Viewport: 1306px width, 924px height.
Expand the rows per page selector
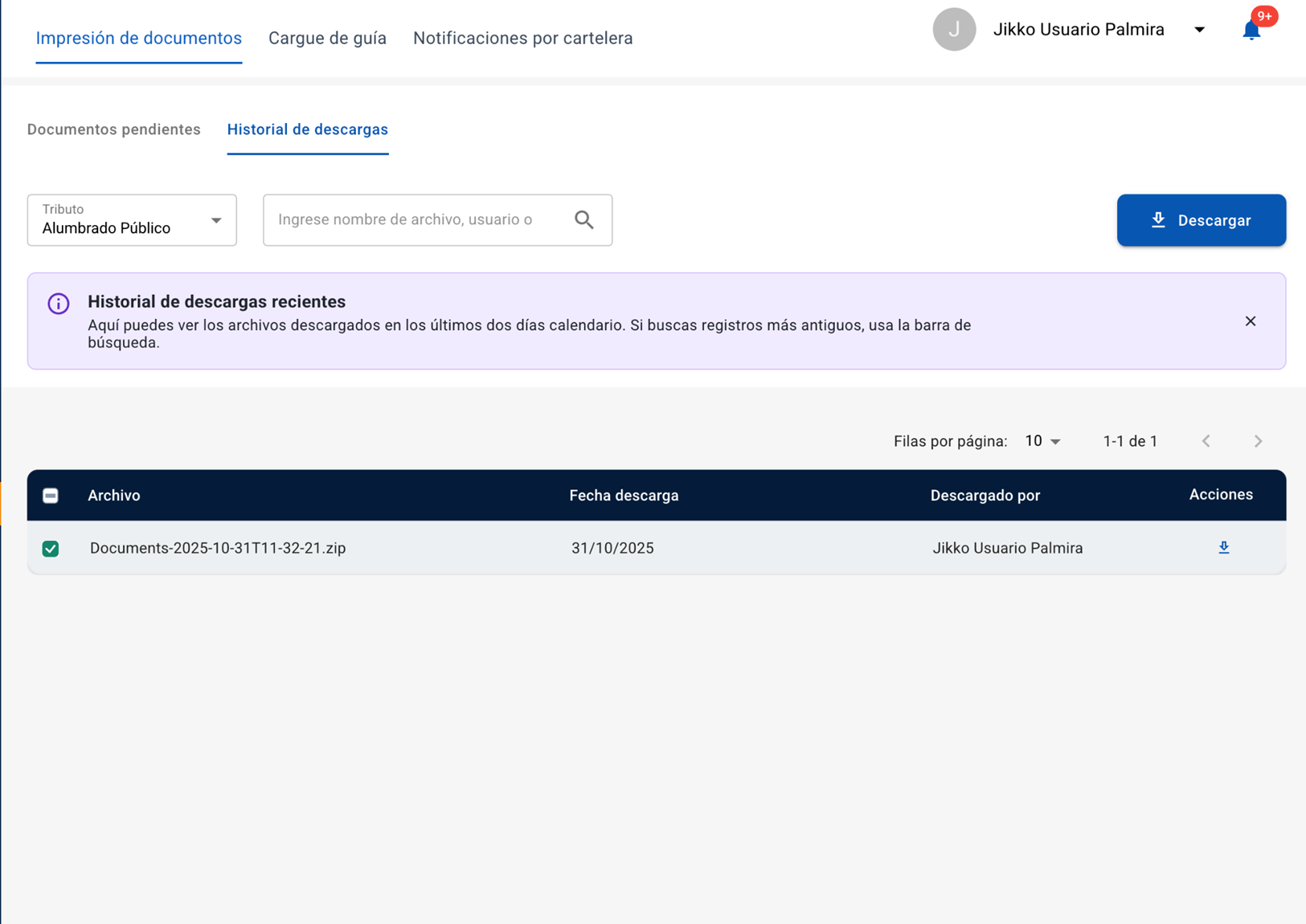pos(1043,441)
